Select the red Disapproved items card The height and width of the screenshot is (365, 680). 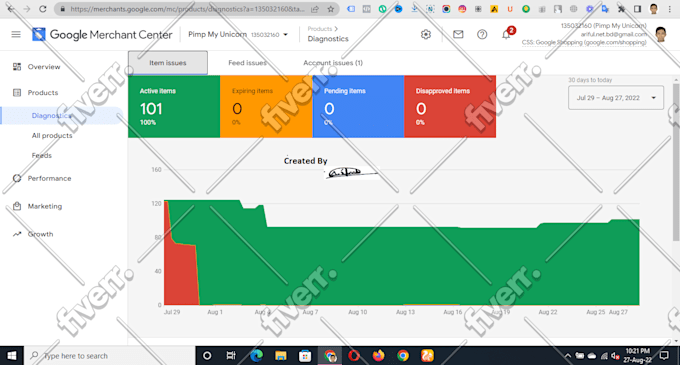tap(450, 107)
